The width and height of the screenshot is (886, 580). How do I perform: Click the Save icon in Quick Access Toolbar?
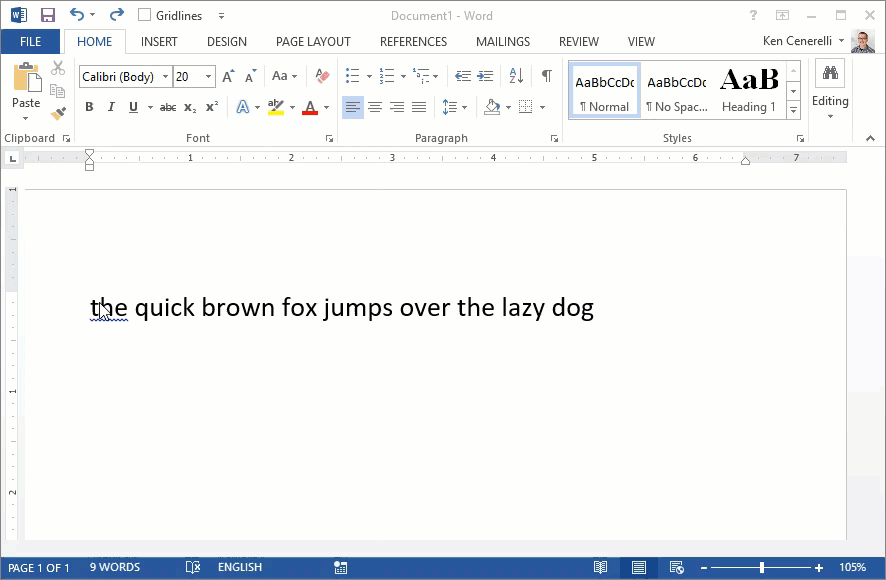coord(47,15)
